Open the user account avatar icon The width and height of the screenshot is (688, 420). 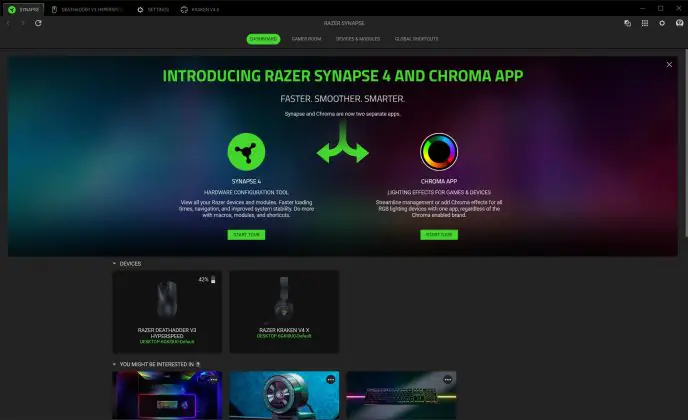[x=680, y=23]
